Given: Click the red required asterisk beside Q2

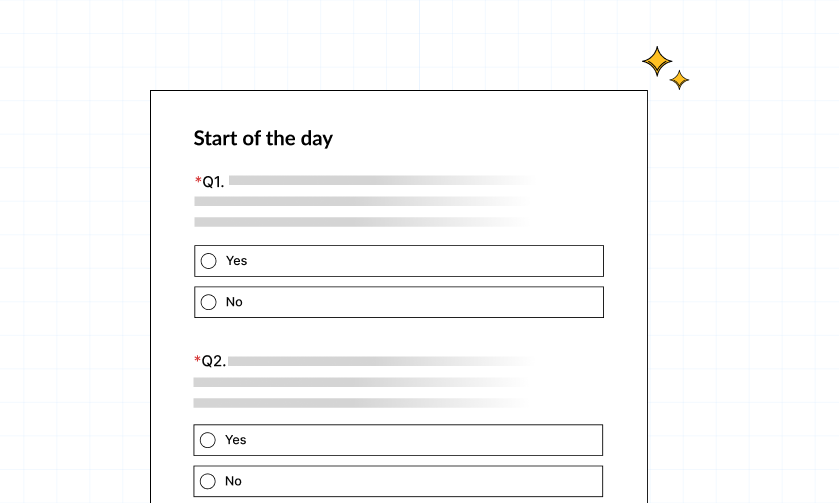Looking at the screenshot, I should 197,360.
